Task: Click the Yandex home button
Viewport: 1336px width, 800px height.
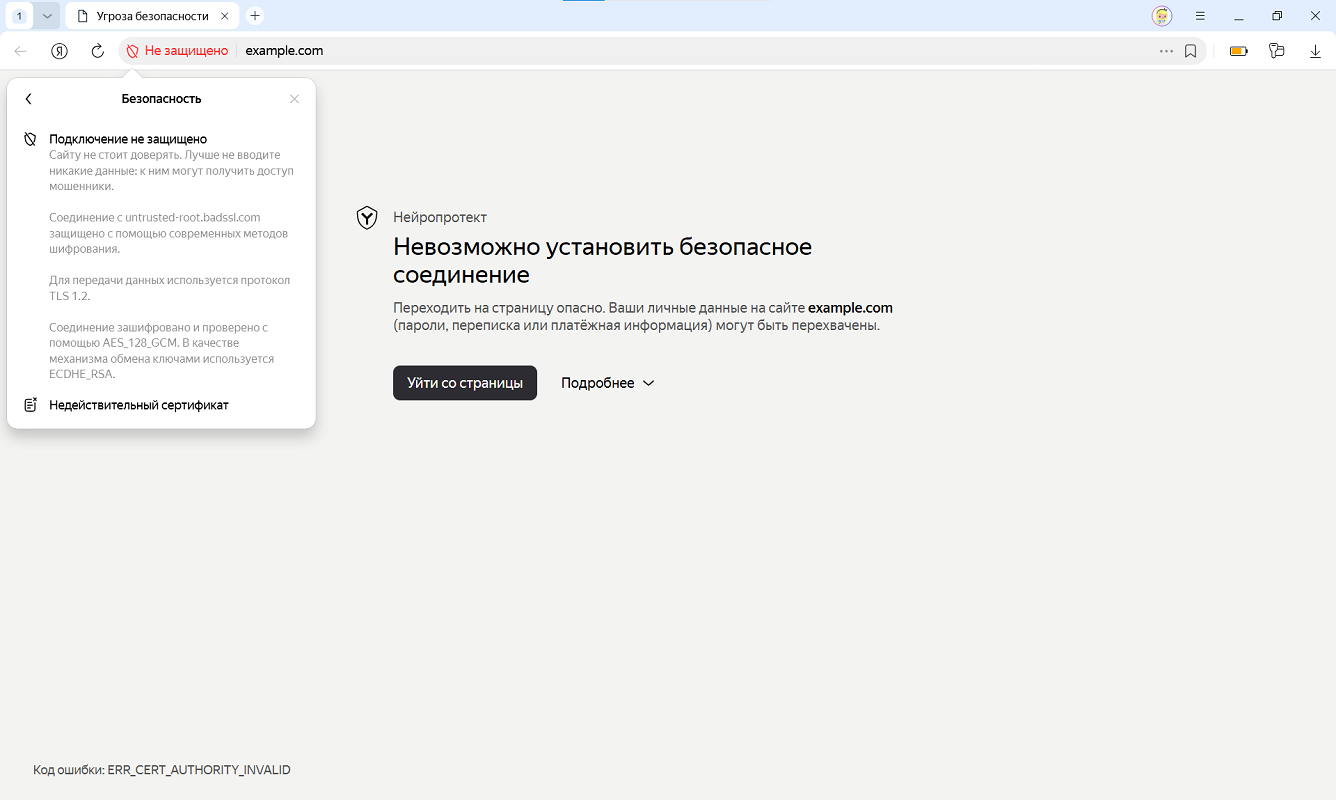Action: 60,51
